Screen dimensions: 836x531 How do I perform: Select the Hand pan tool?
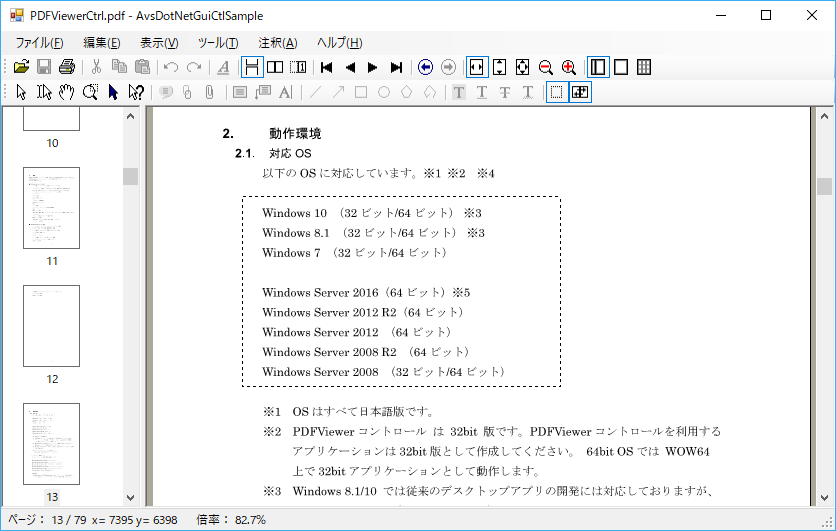coord(67,92)
